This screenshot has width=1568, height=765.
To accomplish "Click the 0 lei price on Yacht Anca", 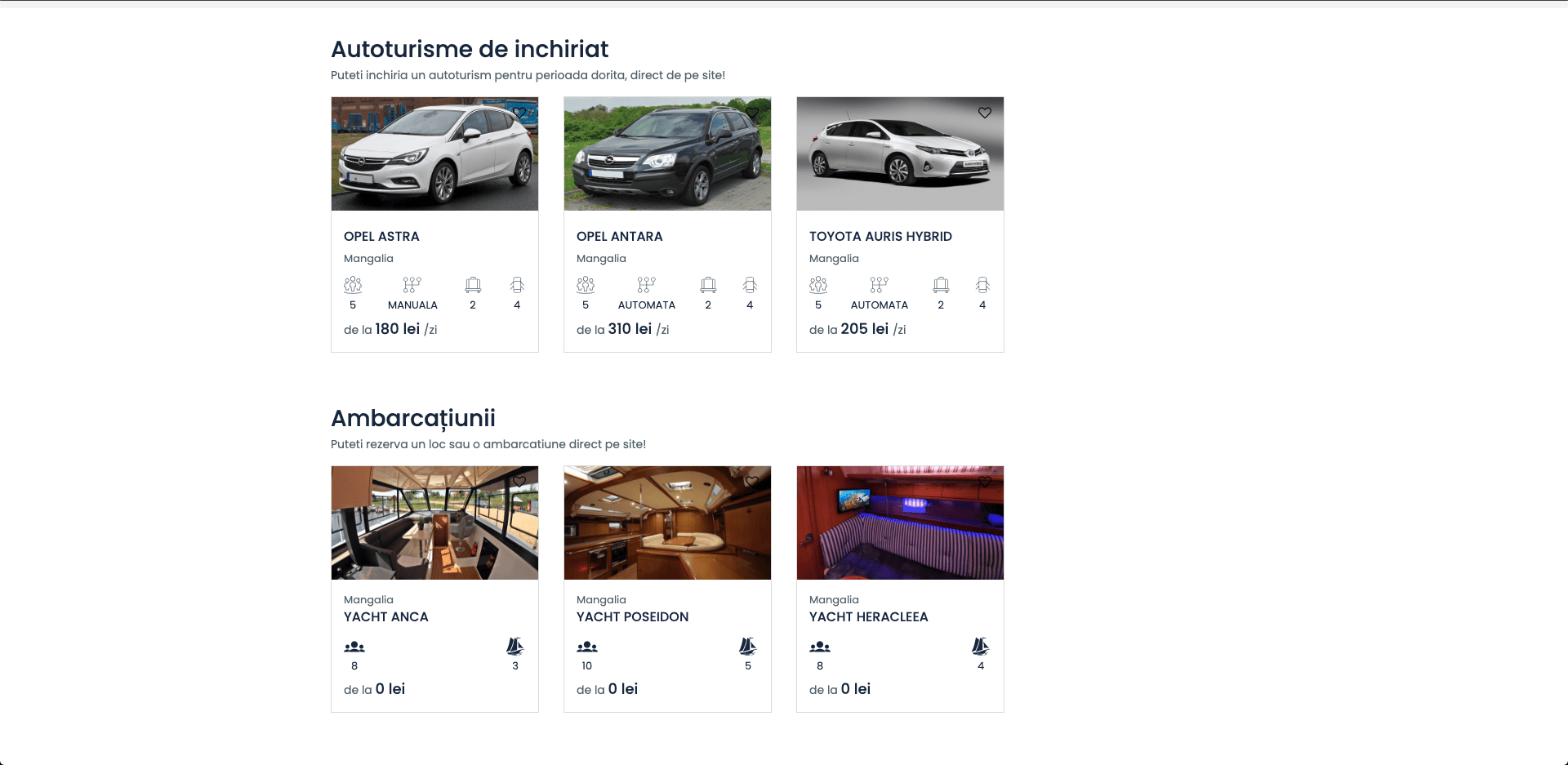I will [390, 689].
